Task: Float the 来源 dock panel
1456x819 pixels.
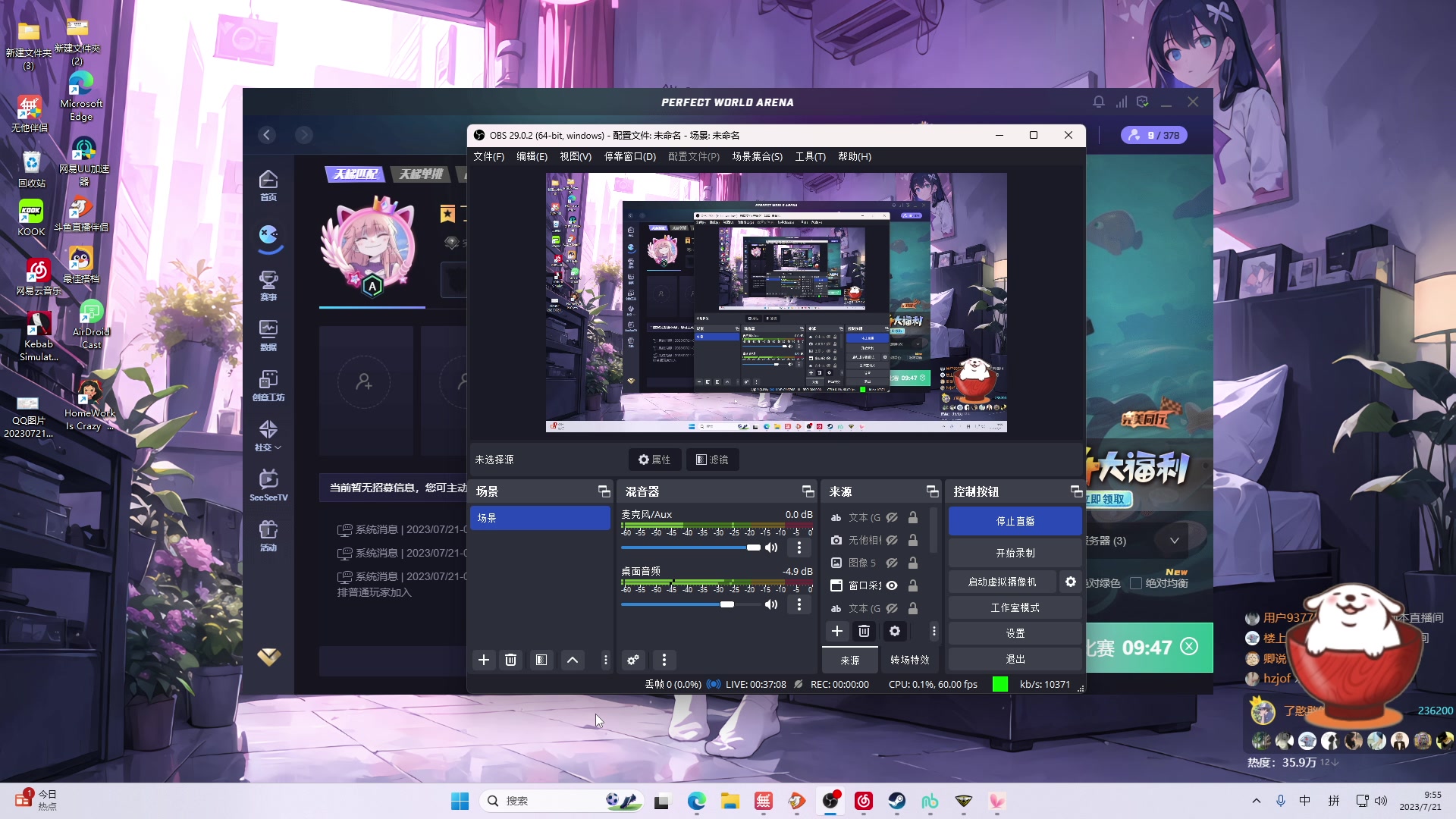Action: click(932, 491)
